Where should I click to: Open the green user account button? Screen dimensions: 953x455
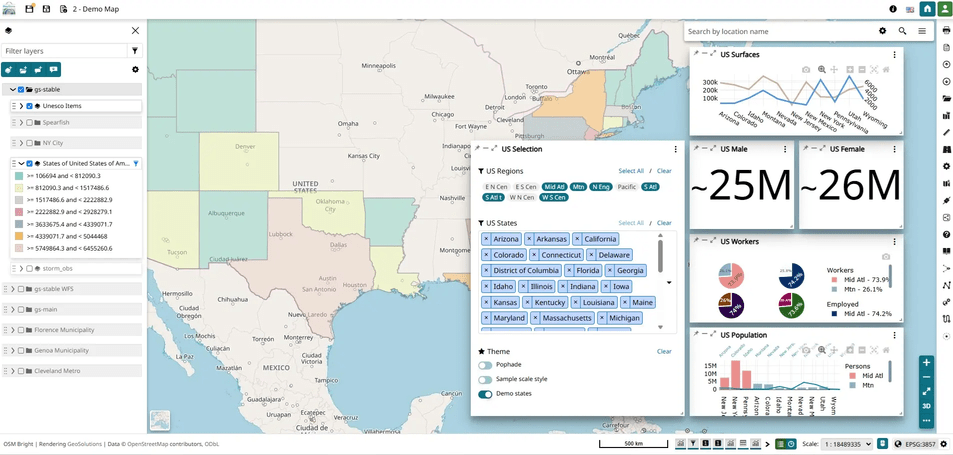pos(944,9)
